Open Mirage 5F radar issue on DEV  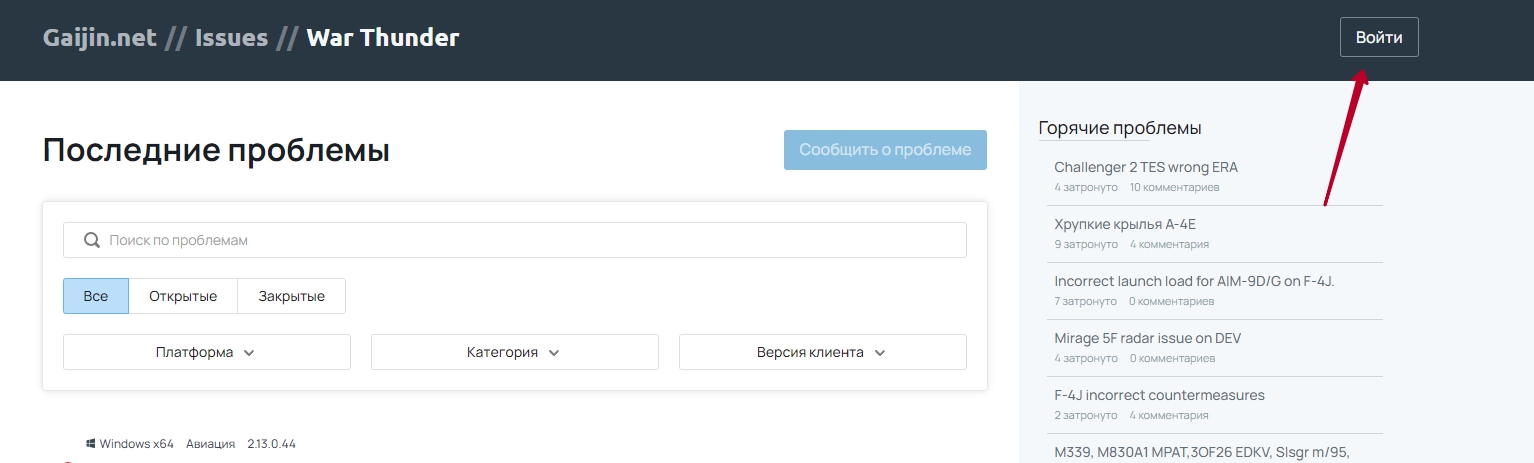(1147, 338)
